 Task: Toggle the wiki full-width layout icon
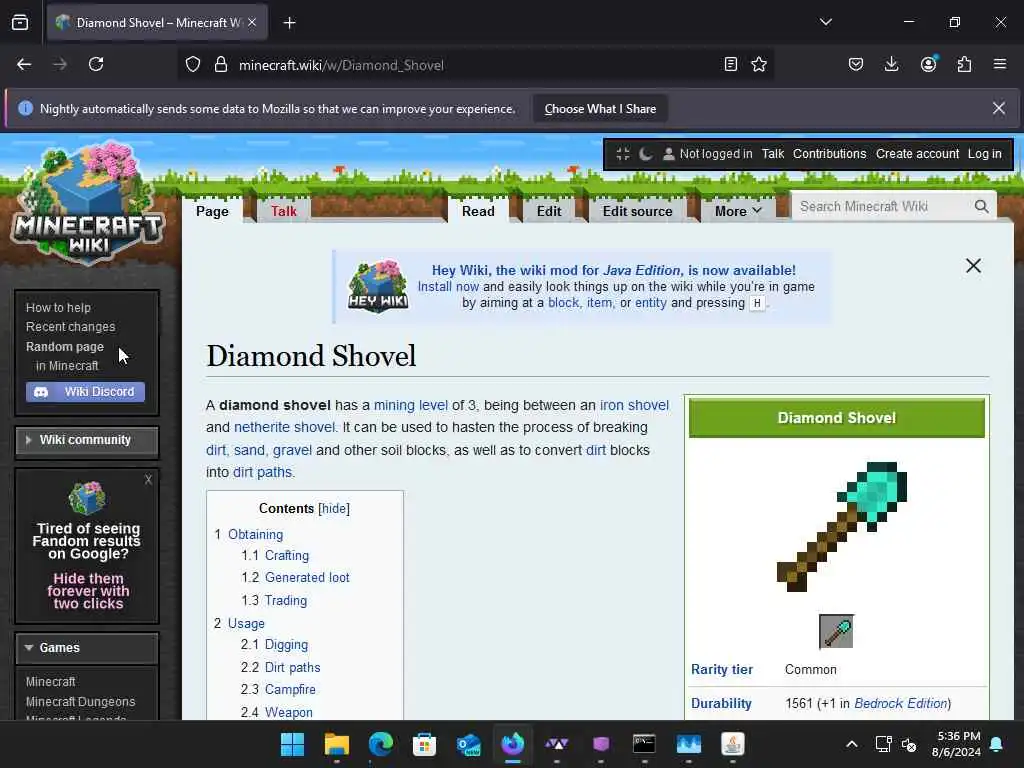click(x=622, y=154)
